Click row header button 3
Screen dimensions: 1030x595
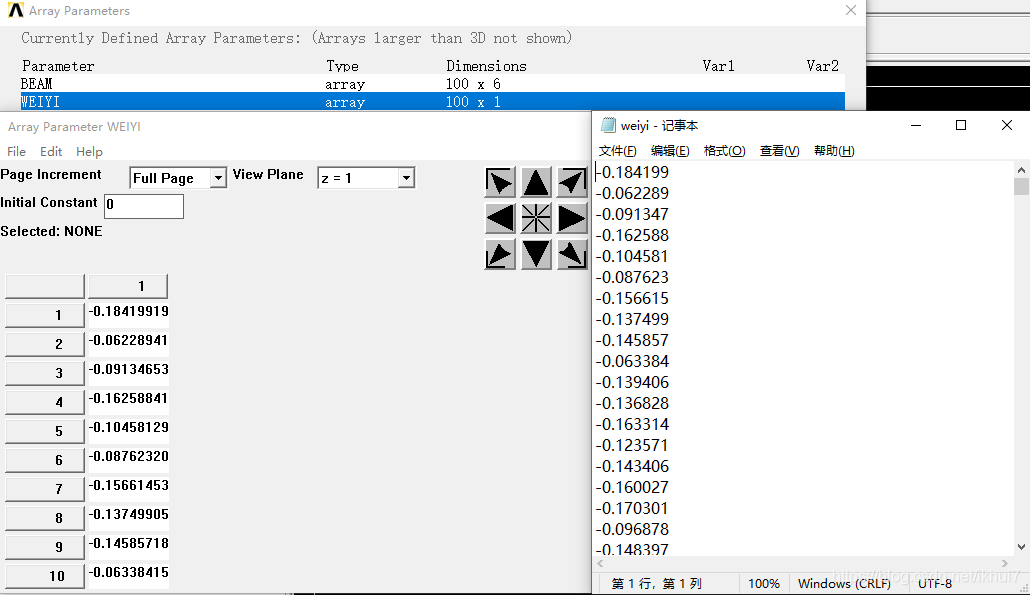click(45, 373)
